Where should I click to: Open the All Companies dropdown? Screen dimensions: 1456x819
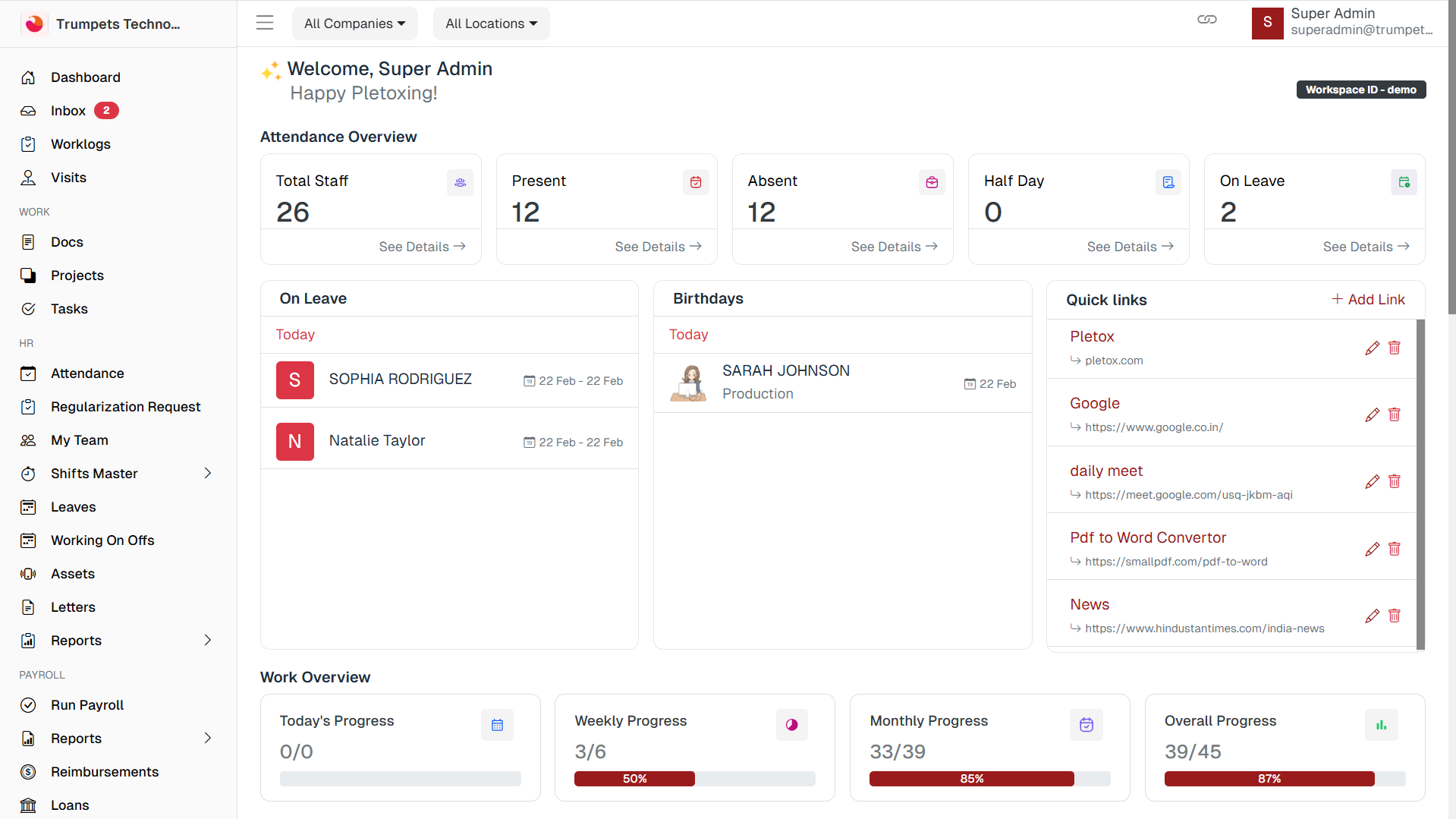pyautogui.click(x=354, y=24)
